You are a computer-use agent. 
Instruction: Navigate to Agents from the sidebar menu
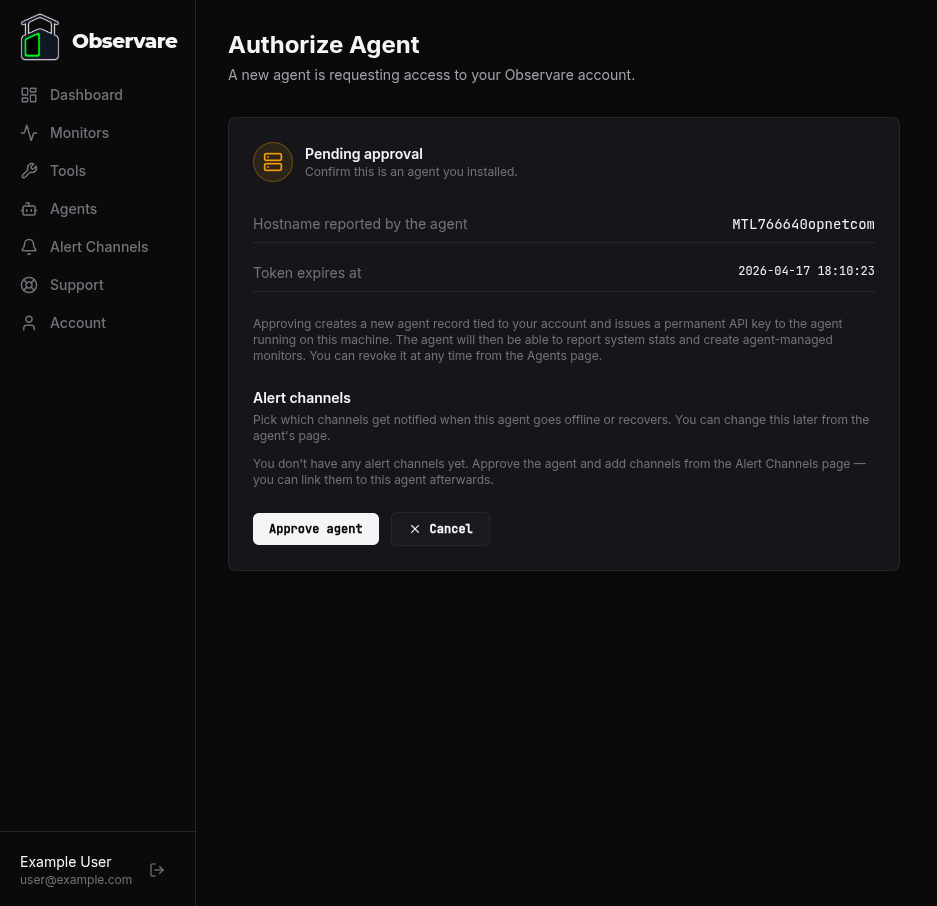[x=73, y=209]
